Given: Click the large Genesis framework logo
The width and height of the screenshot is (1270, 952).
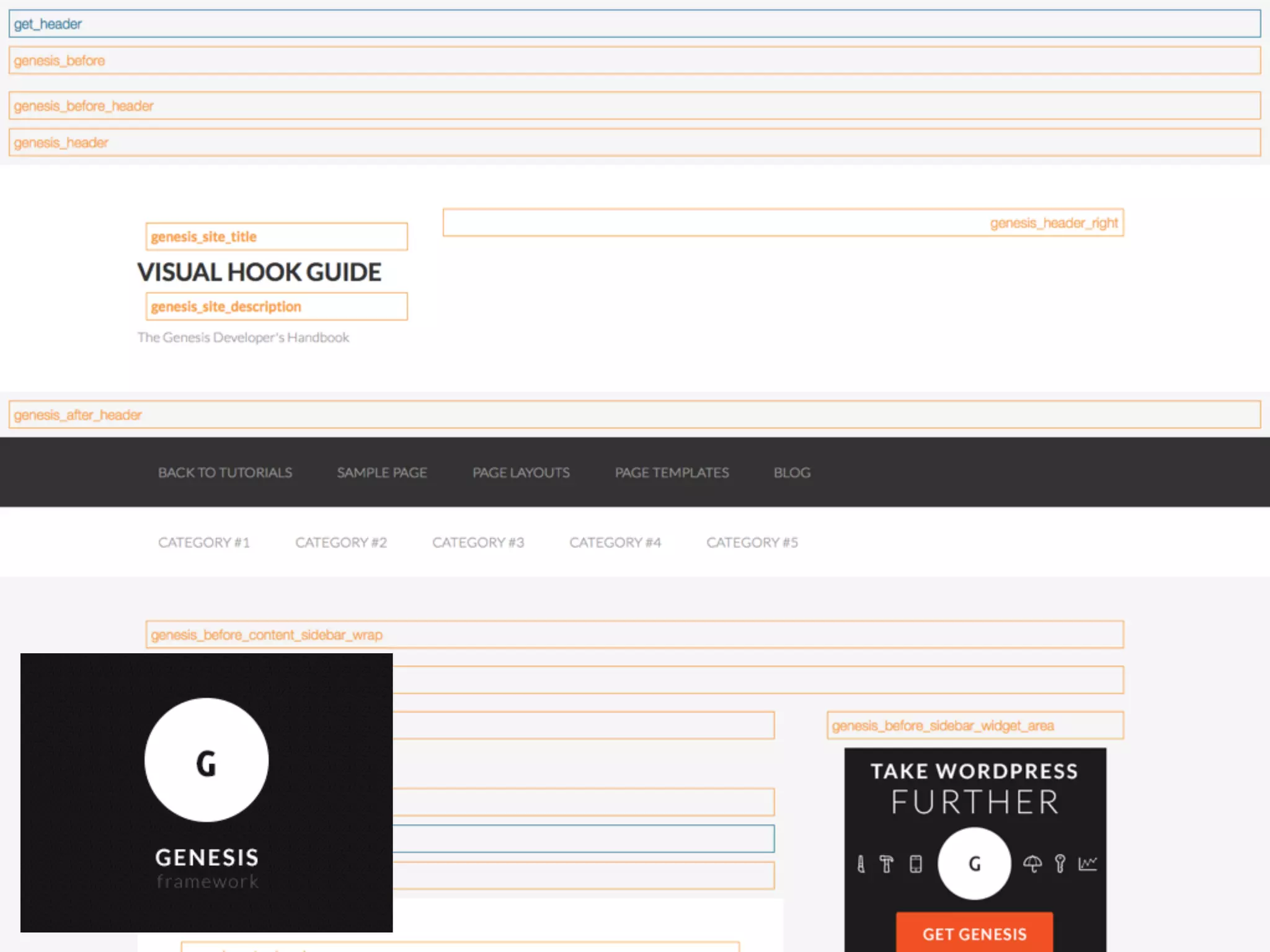Looking at the screenshot, I should click(206, 792).
